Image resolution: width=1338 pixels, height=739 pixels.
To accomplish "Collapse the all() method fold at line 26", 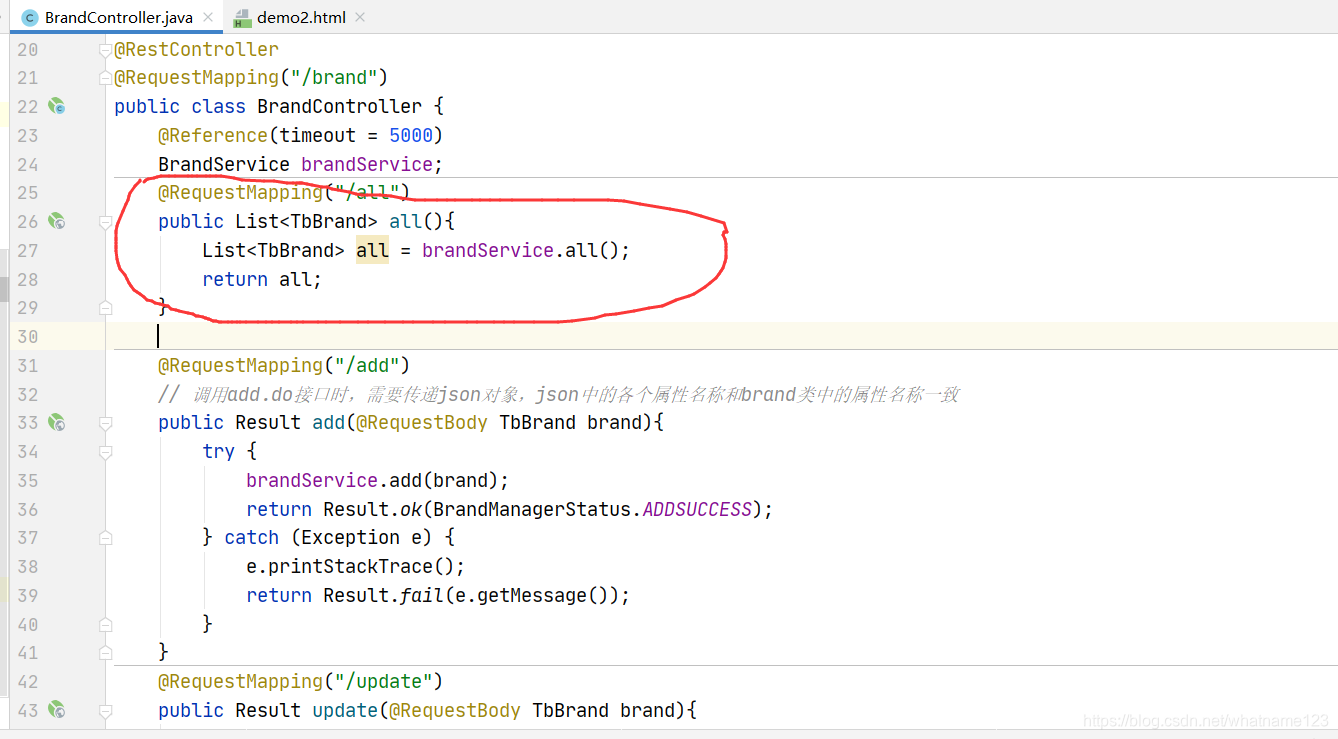I will click(105, 221).
